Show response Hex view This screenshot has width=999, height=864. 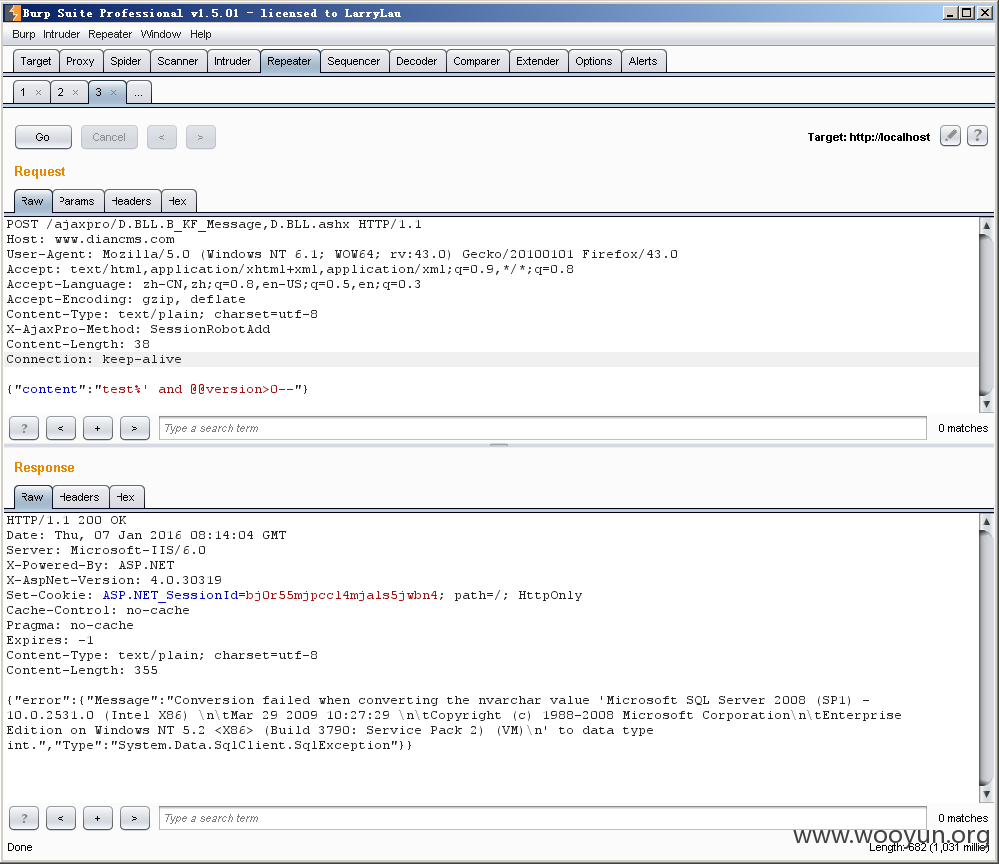[126, 497]
